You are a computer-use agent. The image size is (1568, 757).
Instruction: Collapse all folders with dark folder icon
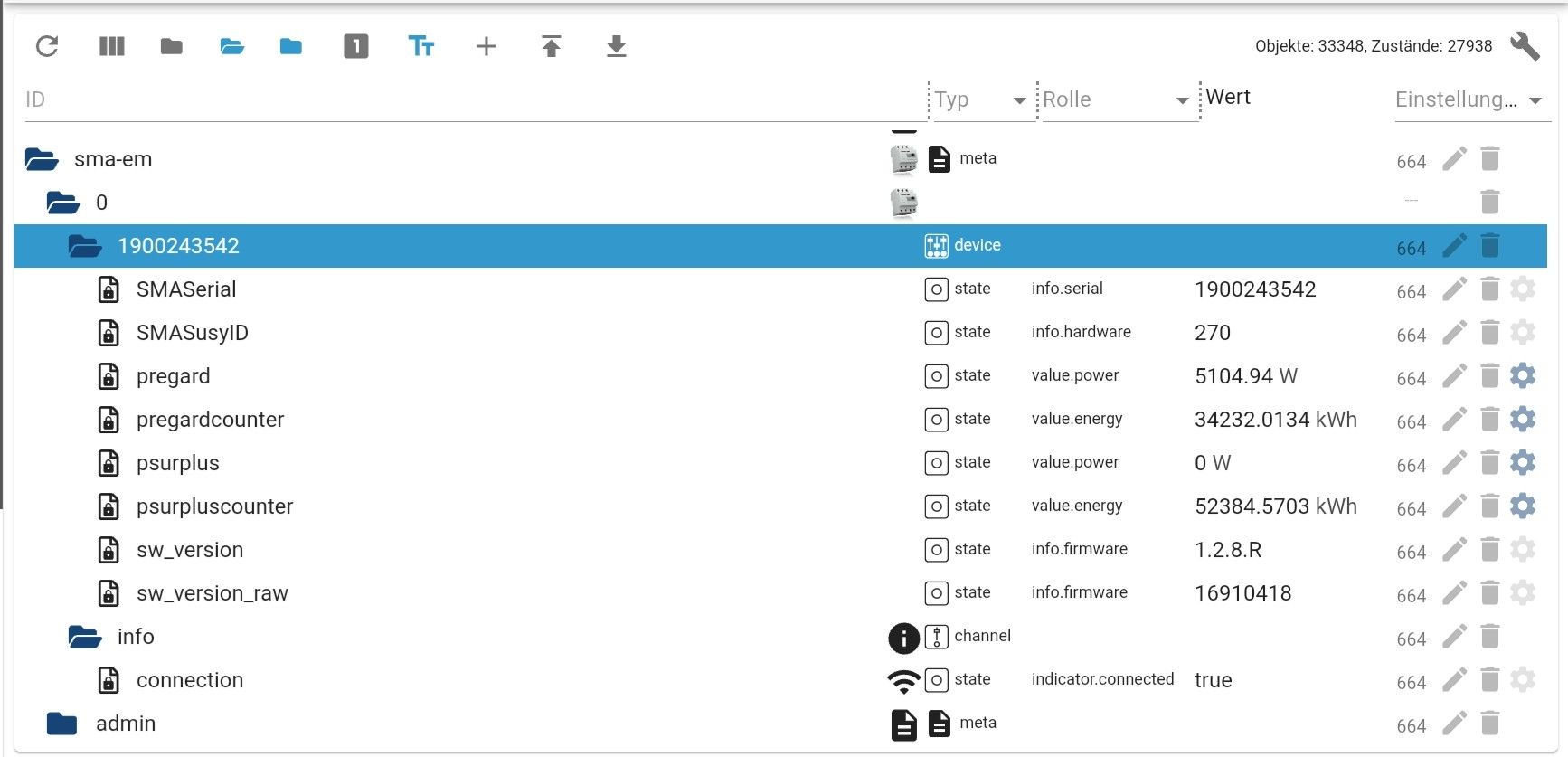point(171,46)
